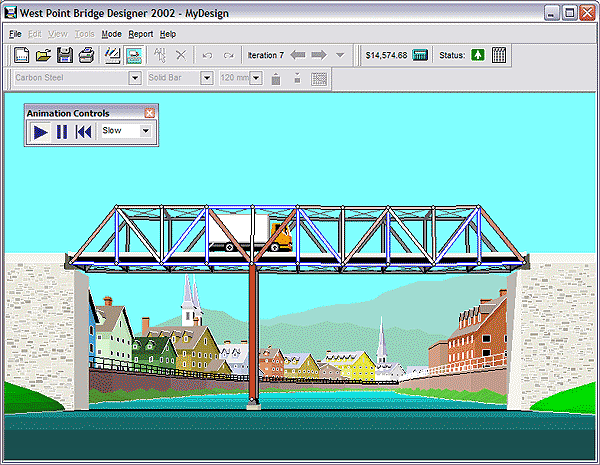Click the Iteration 7 label
The height and width of the screenshot is (465, 600).
point(266,55)
